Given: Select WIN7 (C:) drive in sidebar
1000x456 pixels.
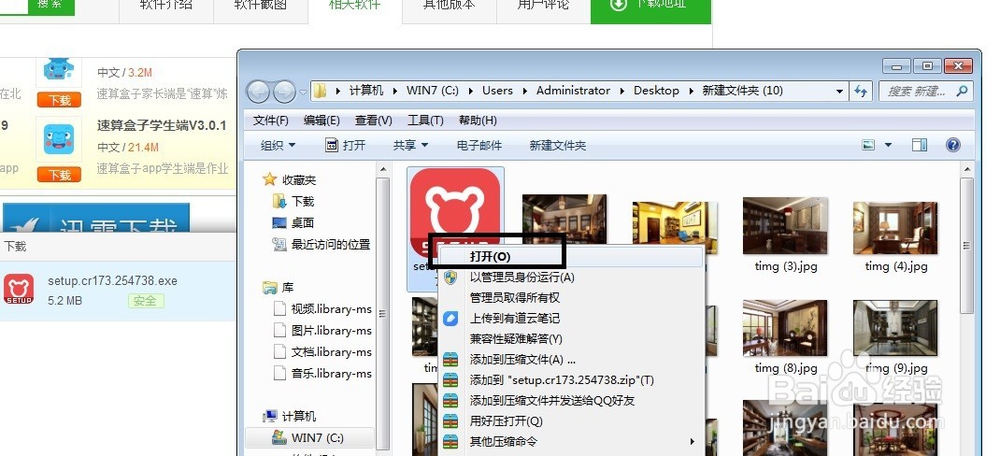Looking at the screenshot, I should point(318,438).
